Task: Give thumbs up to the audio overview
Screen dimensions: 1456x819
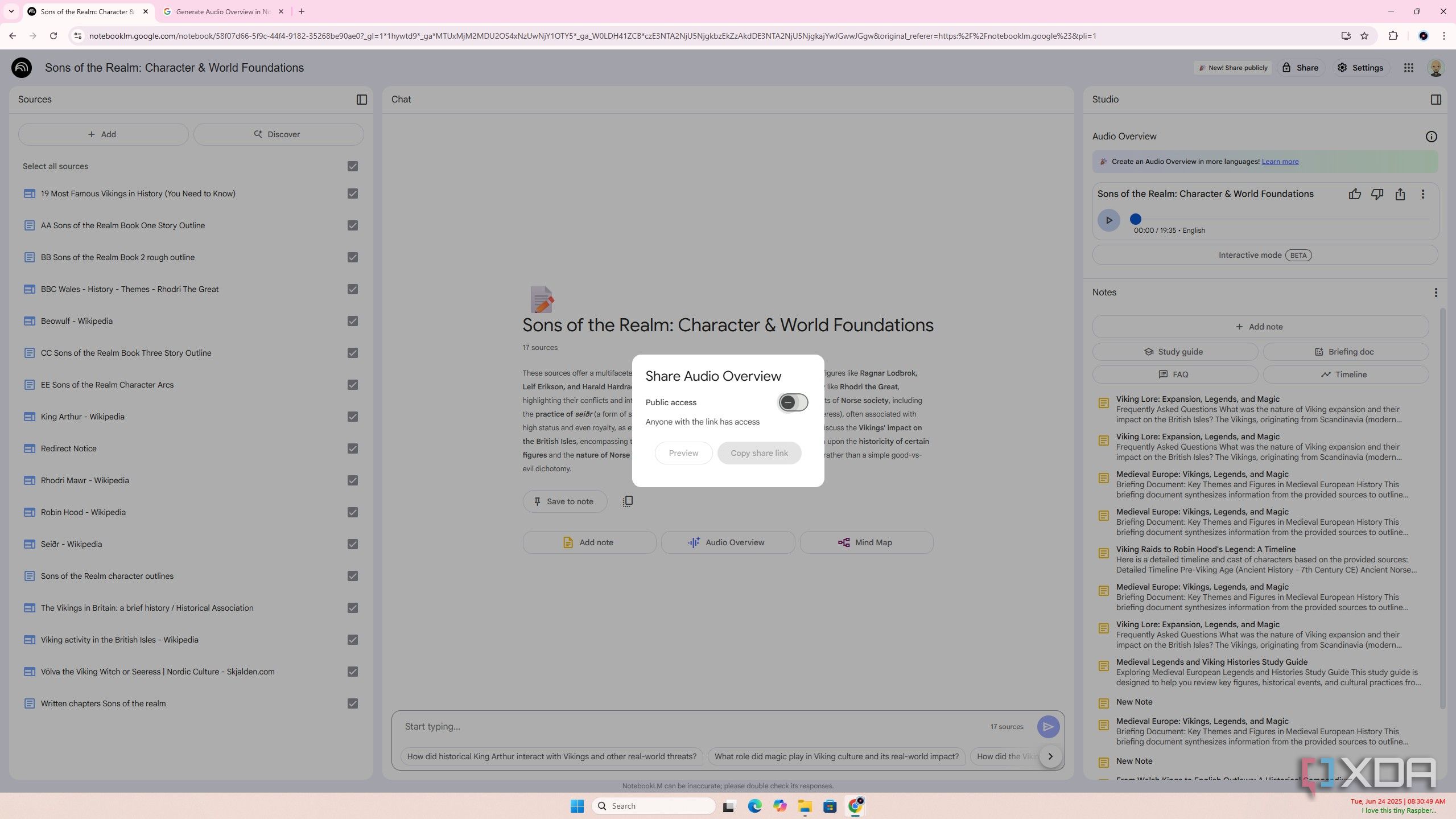Action: (x=1355, y=194)
